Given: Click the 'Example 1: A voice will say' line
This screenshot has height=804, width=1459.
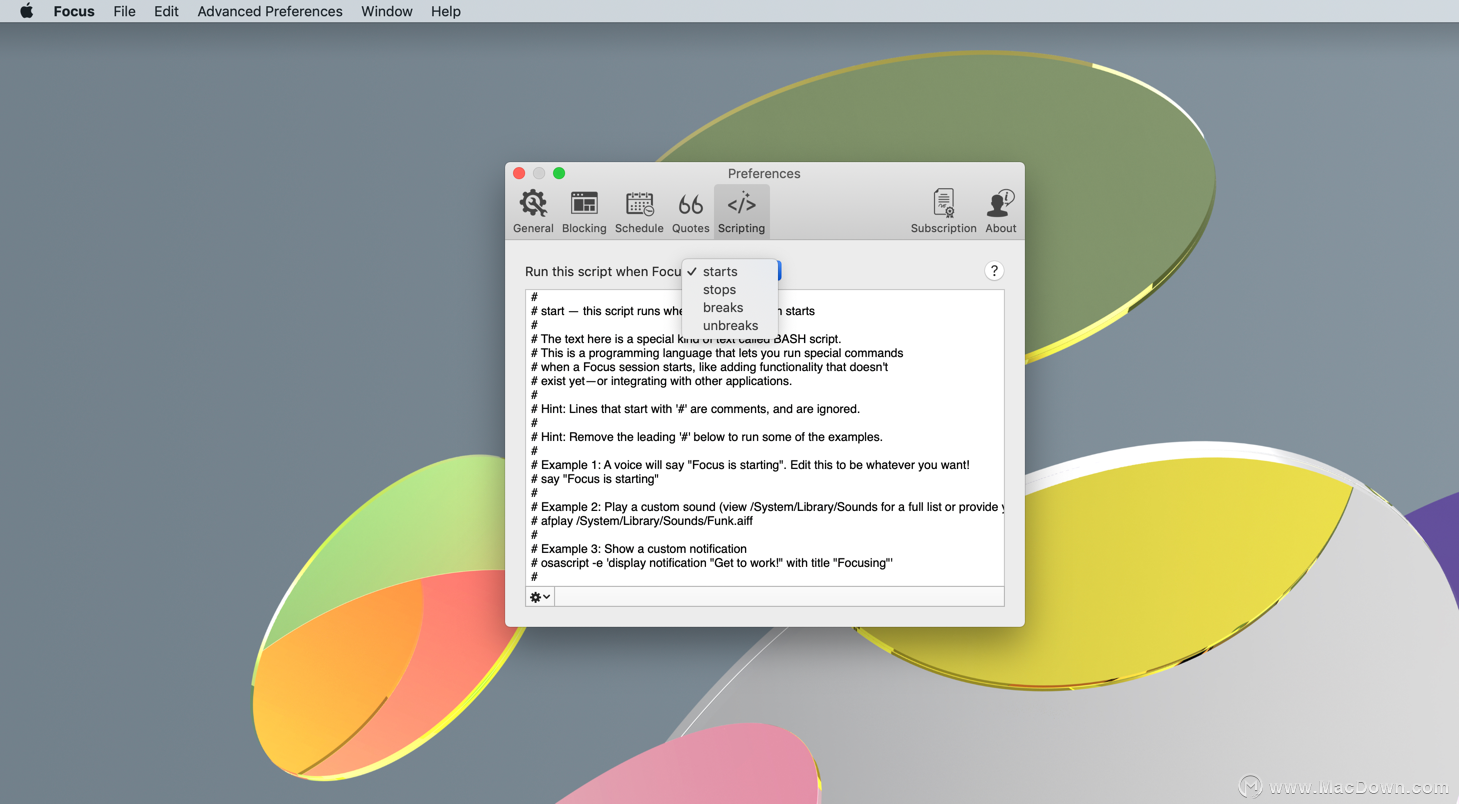Looking at the screenshot, I should pyautogui.click(x=750, y=465).
